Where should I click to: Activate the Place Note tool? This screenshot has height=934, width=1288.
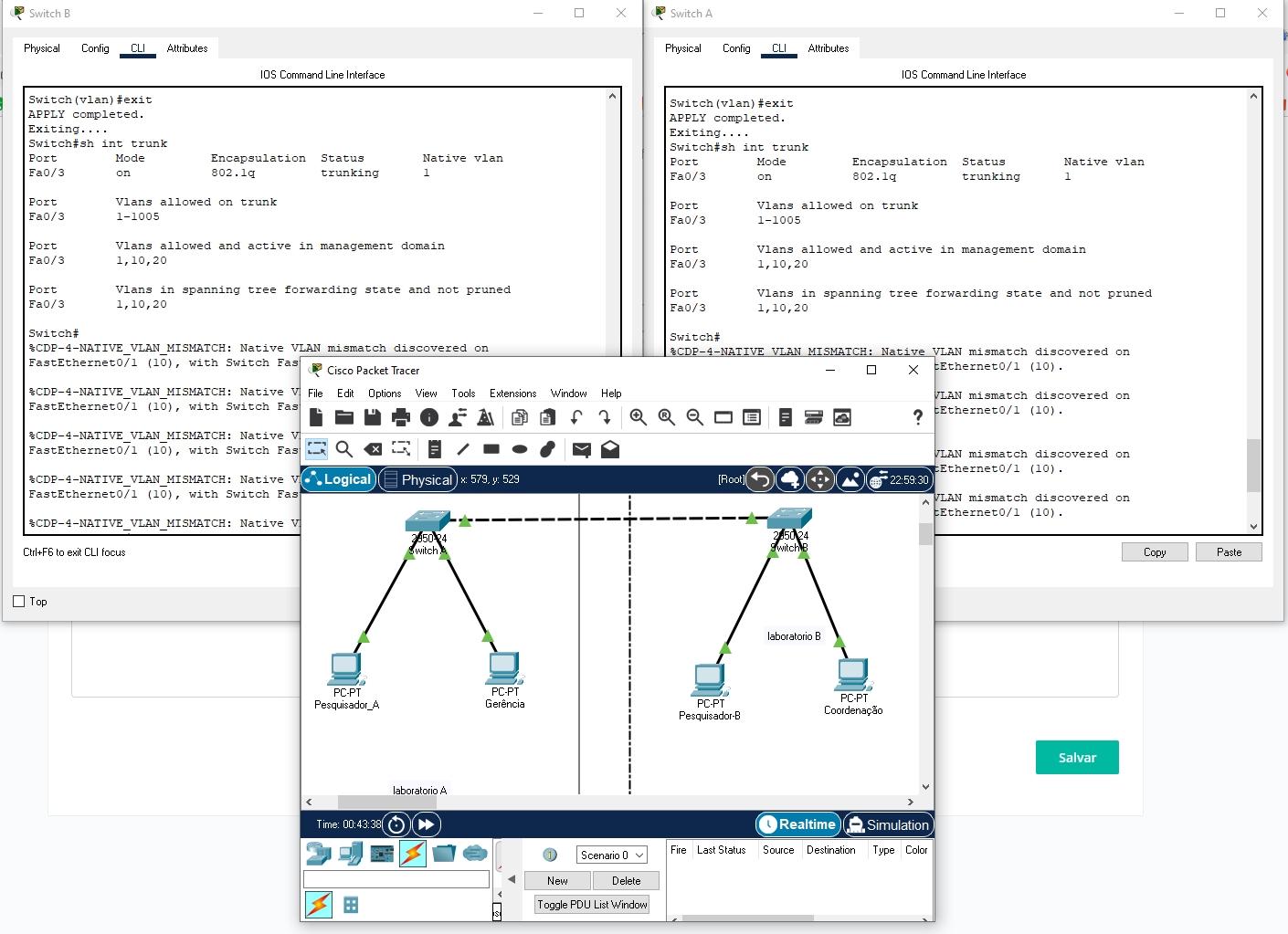435,448
